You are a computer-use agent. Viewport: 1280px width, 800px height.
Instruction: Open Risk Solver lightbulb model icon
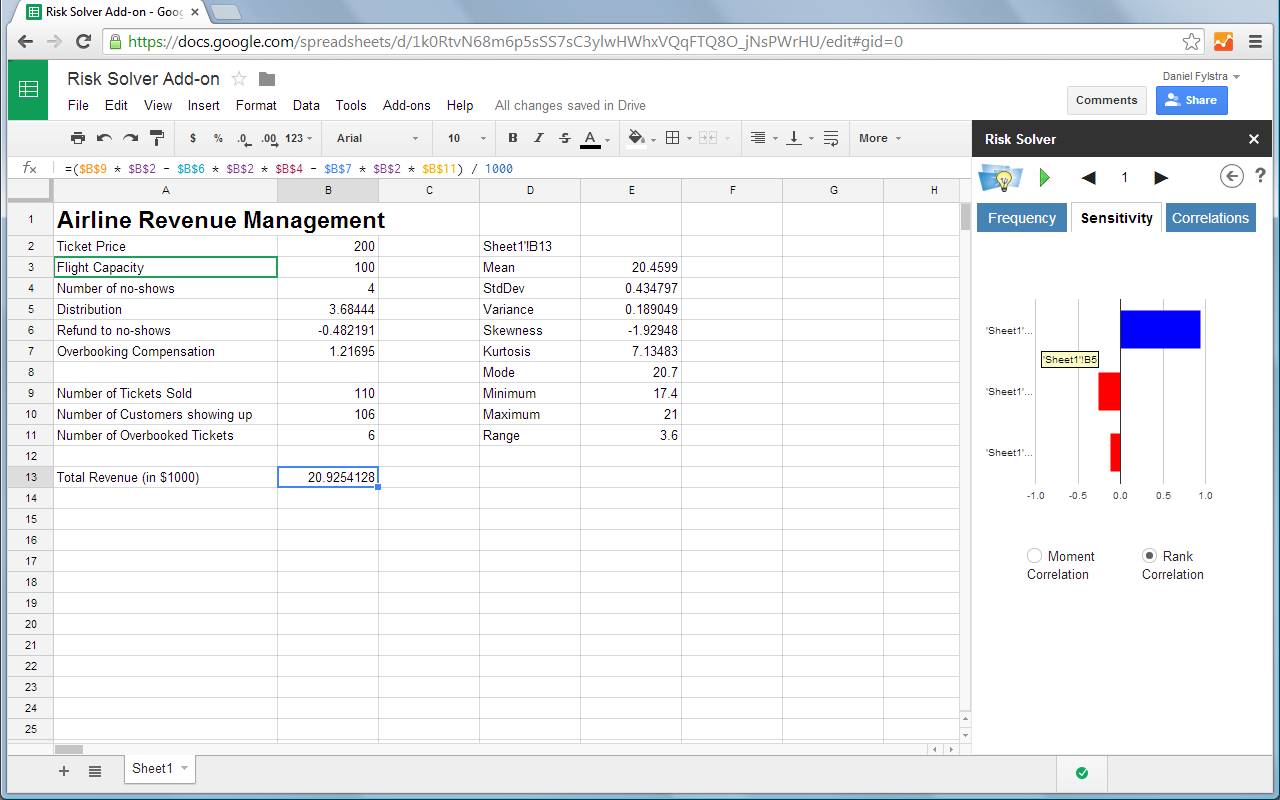(x=1000, y=178)
